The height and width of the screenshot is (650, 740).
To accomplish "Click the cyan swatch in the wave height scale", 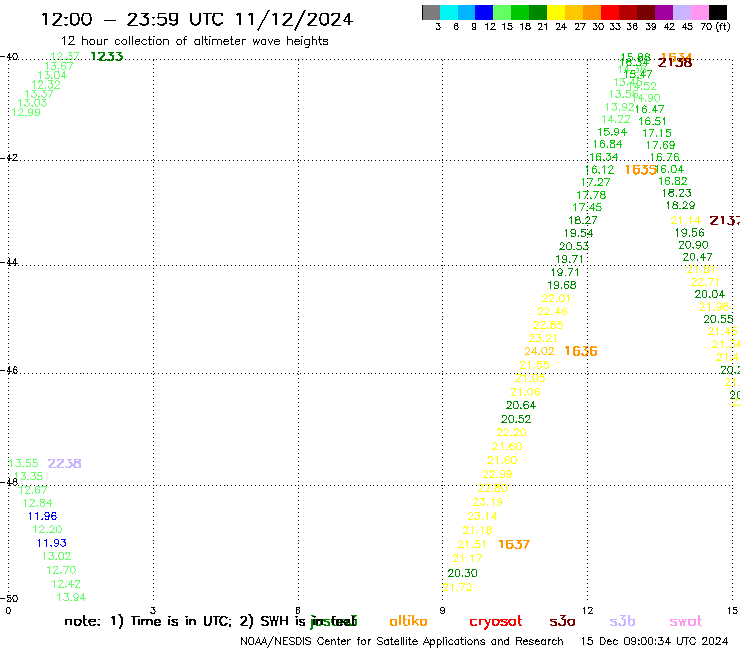I will click(449, 13).
